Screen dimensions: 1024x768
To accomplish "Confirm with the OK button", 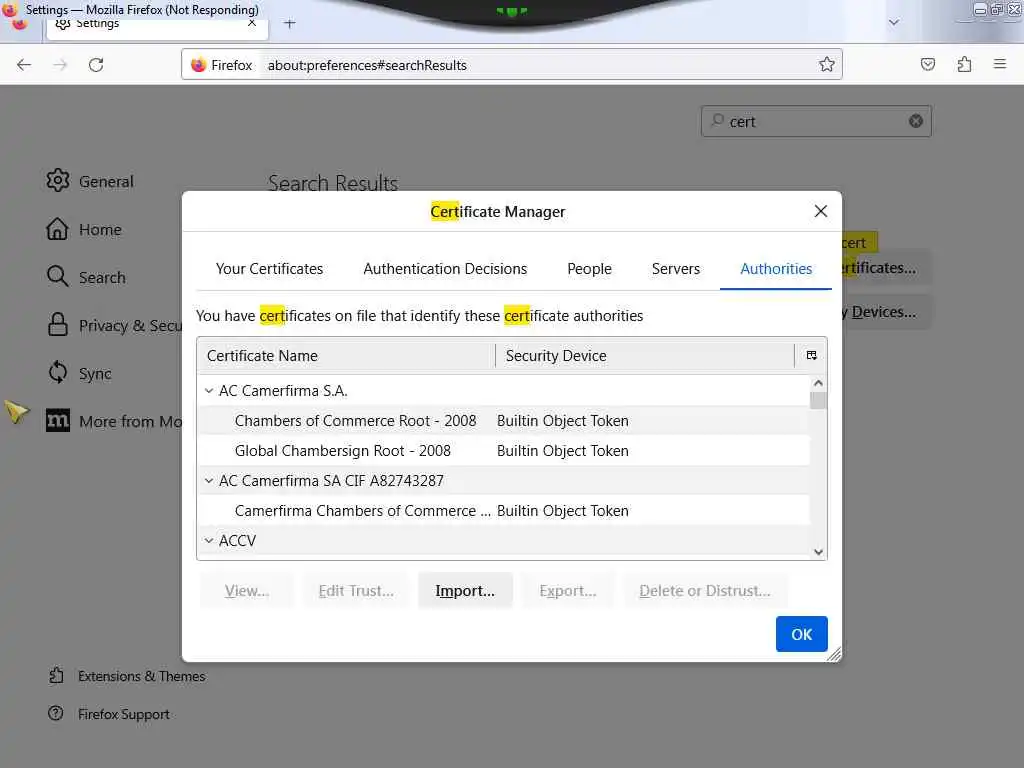I will 801,633.
